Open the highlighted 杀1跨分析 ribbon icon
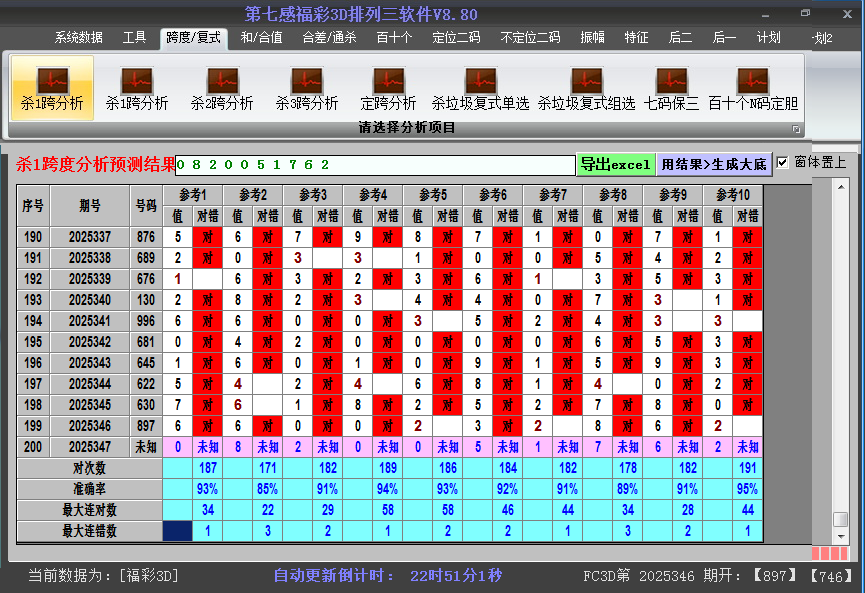The height and width of the screenshot is (593, 865). point(52,87)
